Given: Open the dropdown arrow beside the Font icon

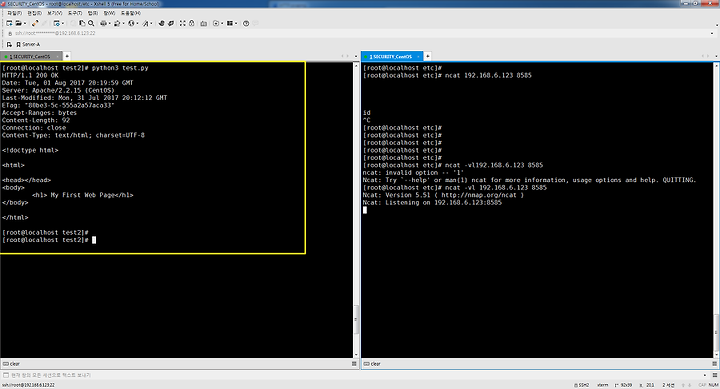Looking at the screenshot, I should coord(152,23).
